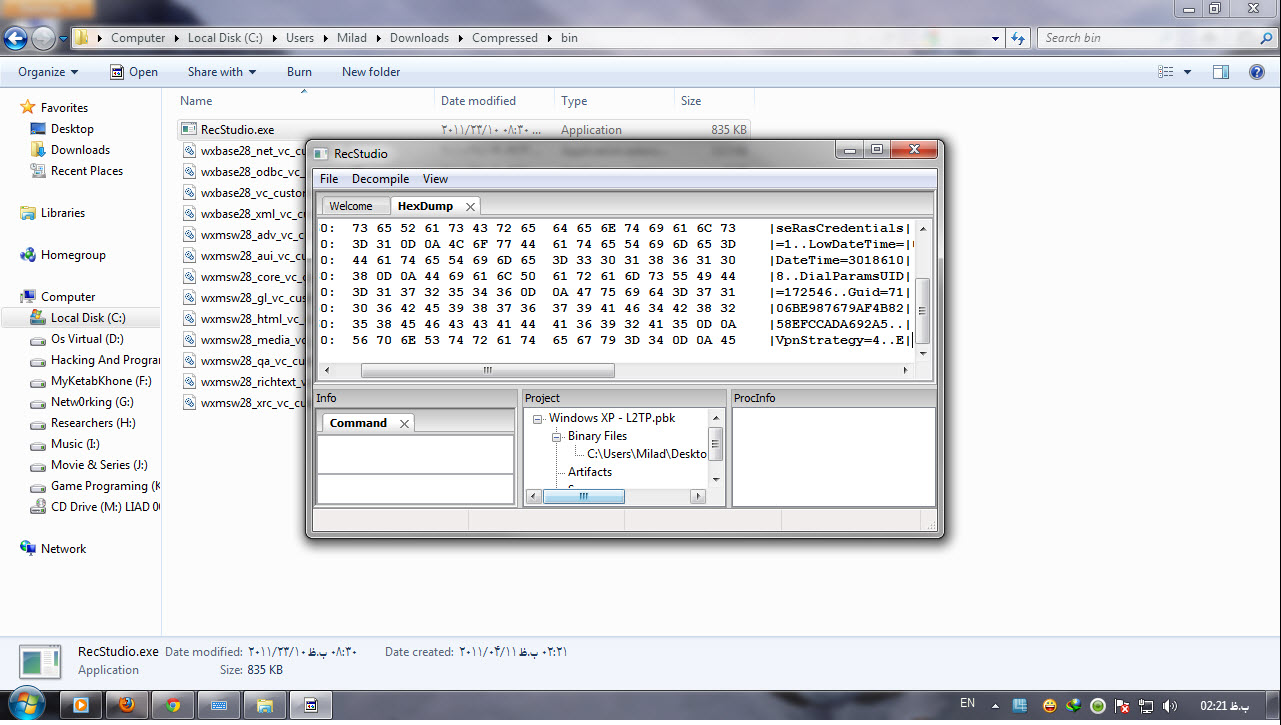Click the lower Command output field
The height and width of the screenshot is (725, 1281).
(415, 489)
